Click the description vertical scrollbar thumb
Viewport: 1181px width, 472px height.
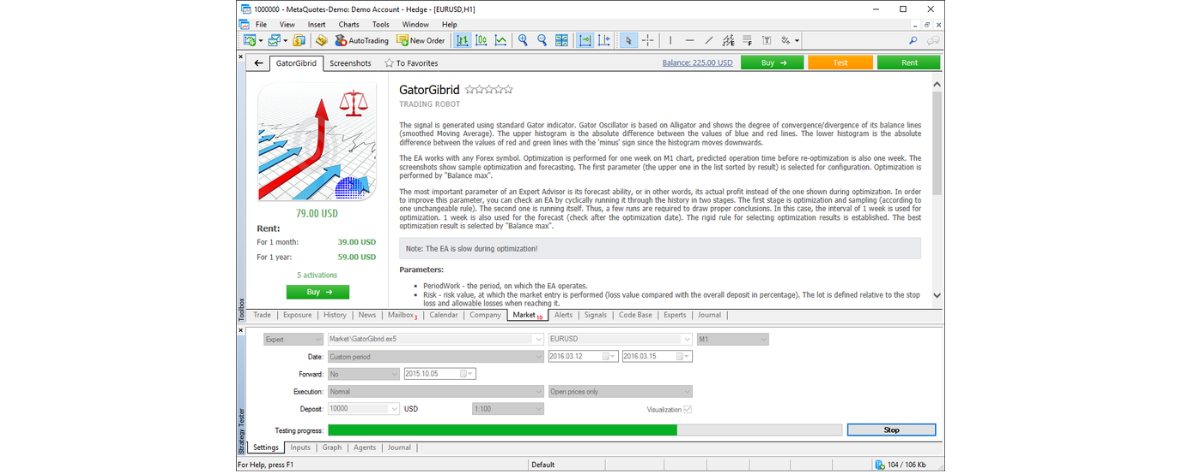click(x=936, y=143)
